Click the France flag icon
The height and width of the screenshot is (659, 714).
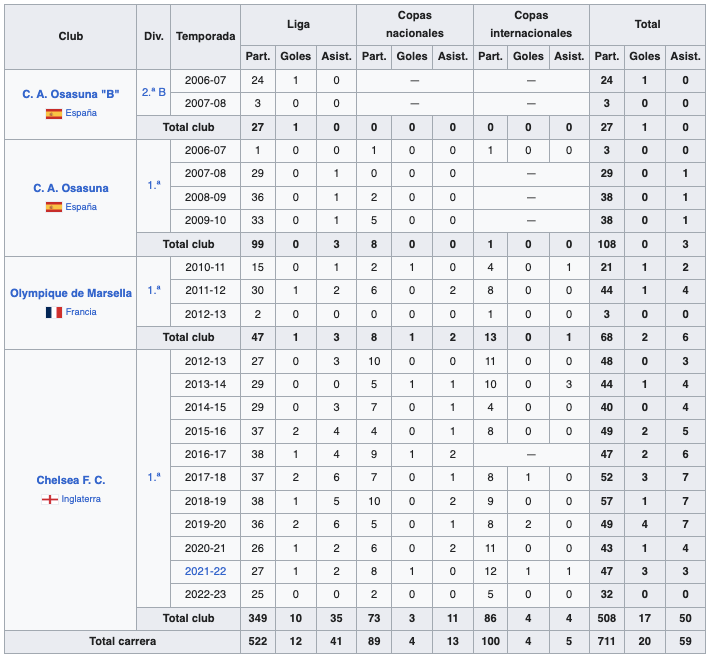coord(53,312)
